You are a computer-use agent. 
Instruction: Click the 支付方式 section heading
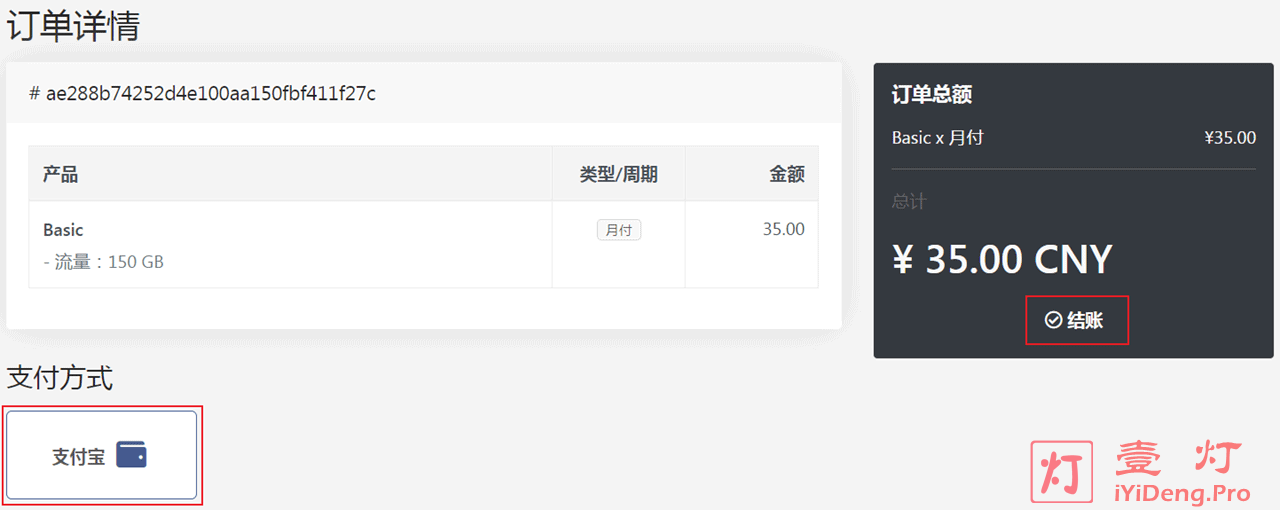[x=60, y=378]
